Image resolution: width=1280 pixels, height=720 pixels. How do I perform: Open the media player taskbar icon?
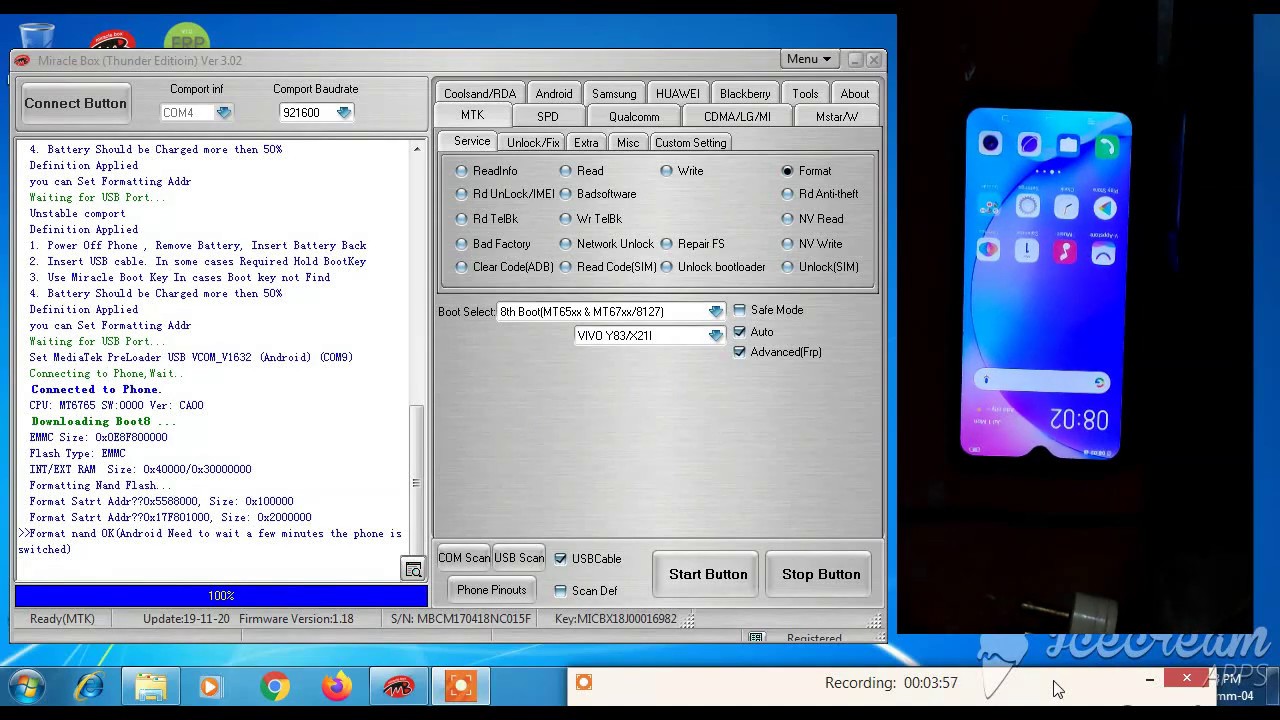click(x=210, y=687)
